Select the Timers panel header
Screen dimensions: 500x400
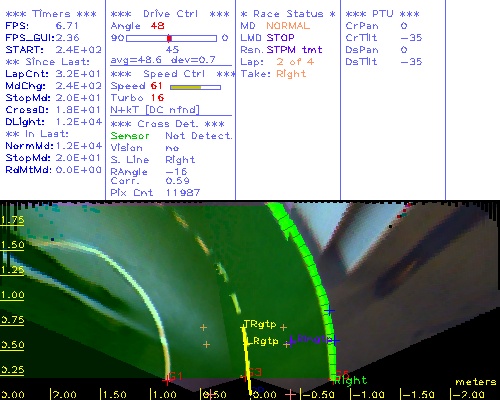click(51, 14)
